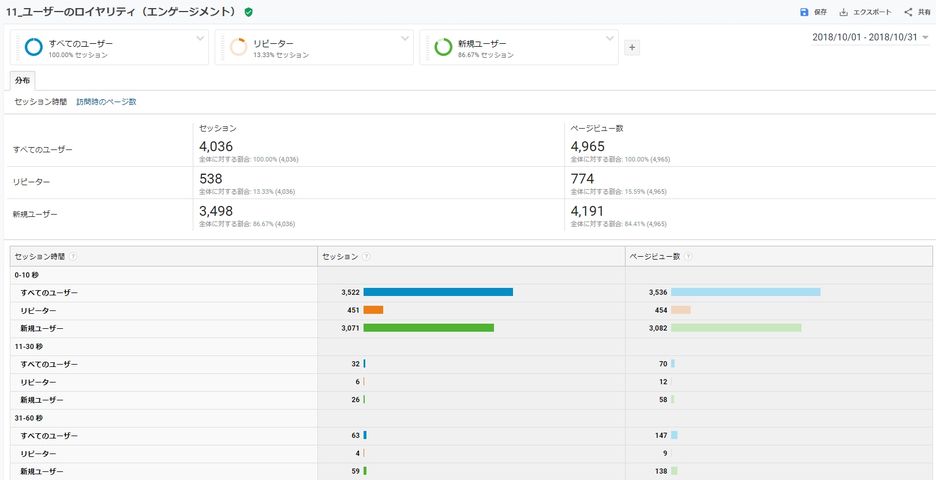Click the share icon
The height and width of the screenshot is (480, 936).
[908, 12]
